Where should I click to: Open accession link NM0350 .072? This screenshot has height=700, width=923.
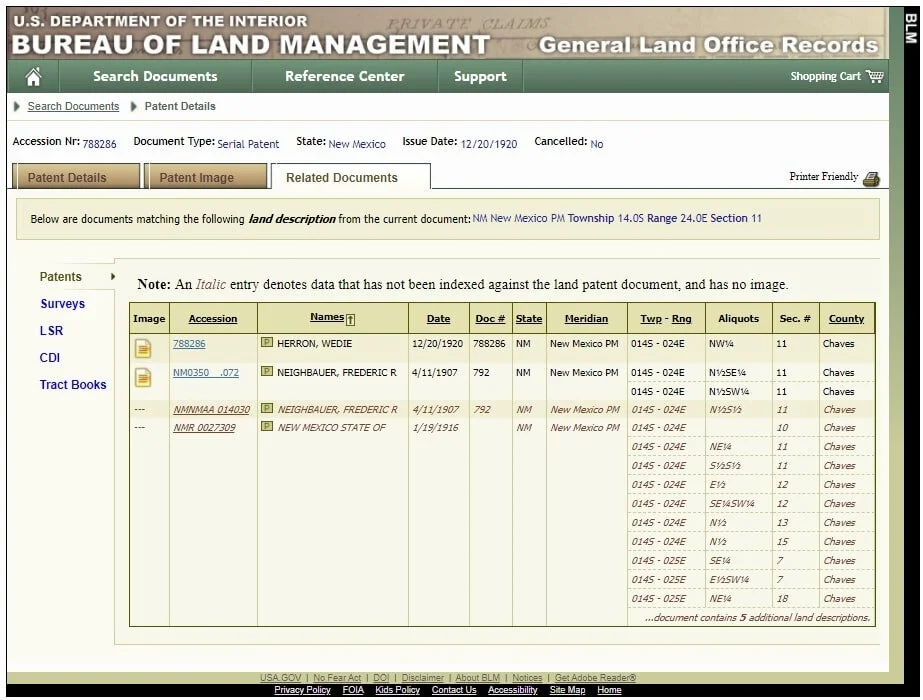(205, 373)
